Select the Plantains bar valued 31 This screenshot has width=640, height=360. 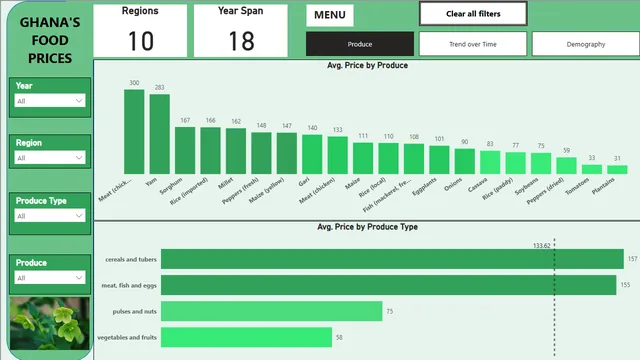pos(617,170)
